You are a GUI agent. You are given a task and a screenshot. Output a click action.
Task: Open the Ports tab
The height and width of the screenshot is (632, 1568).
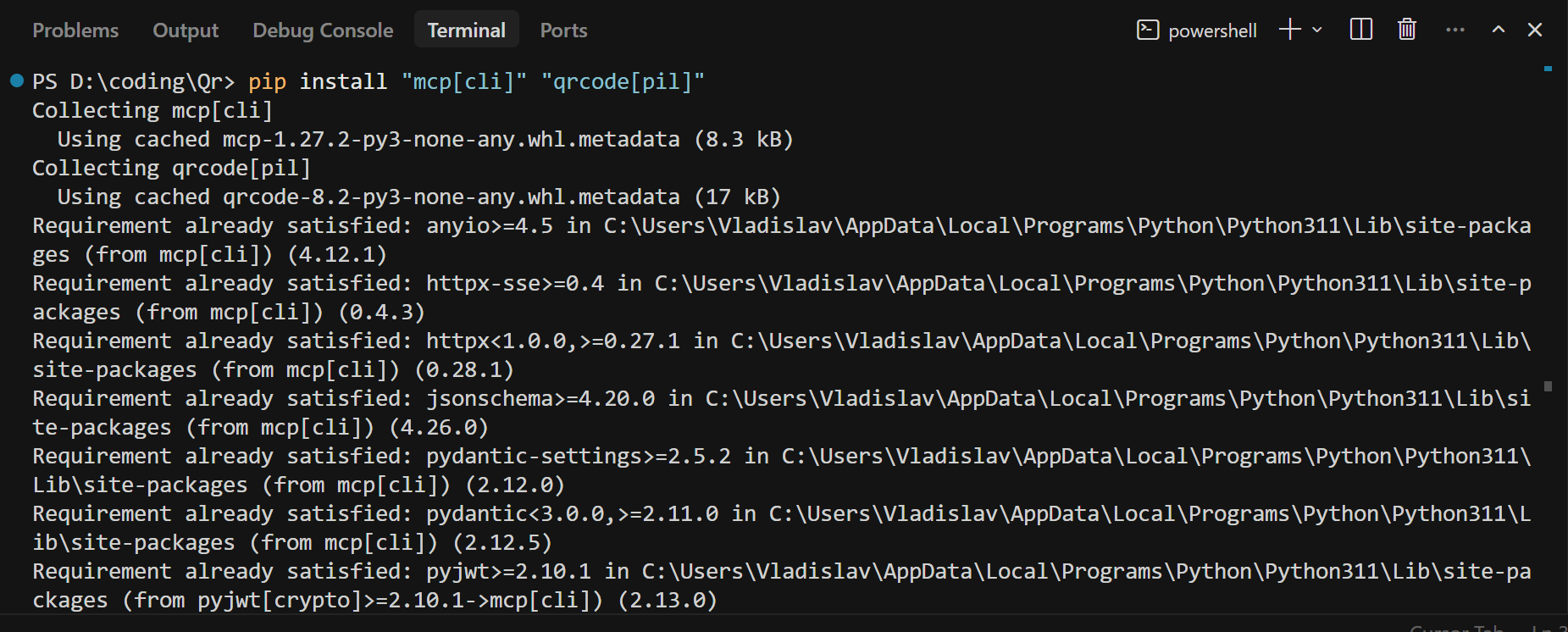(563, 30)
